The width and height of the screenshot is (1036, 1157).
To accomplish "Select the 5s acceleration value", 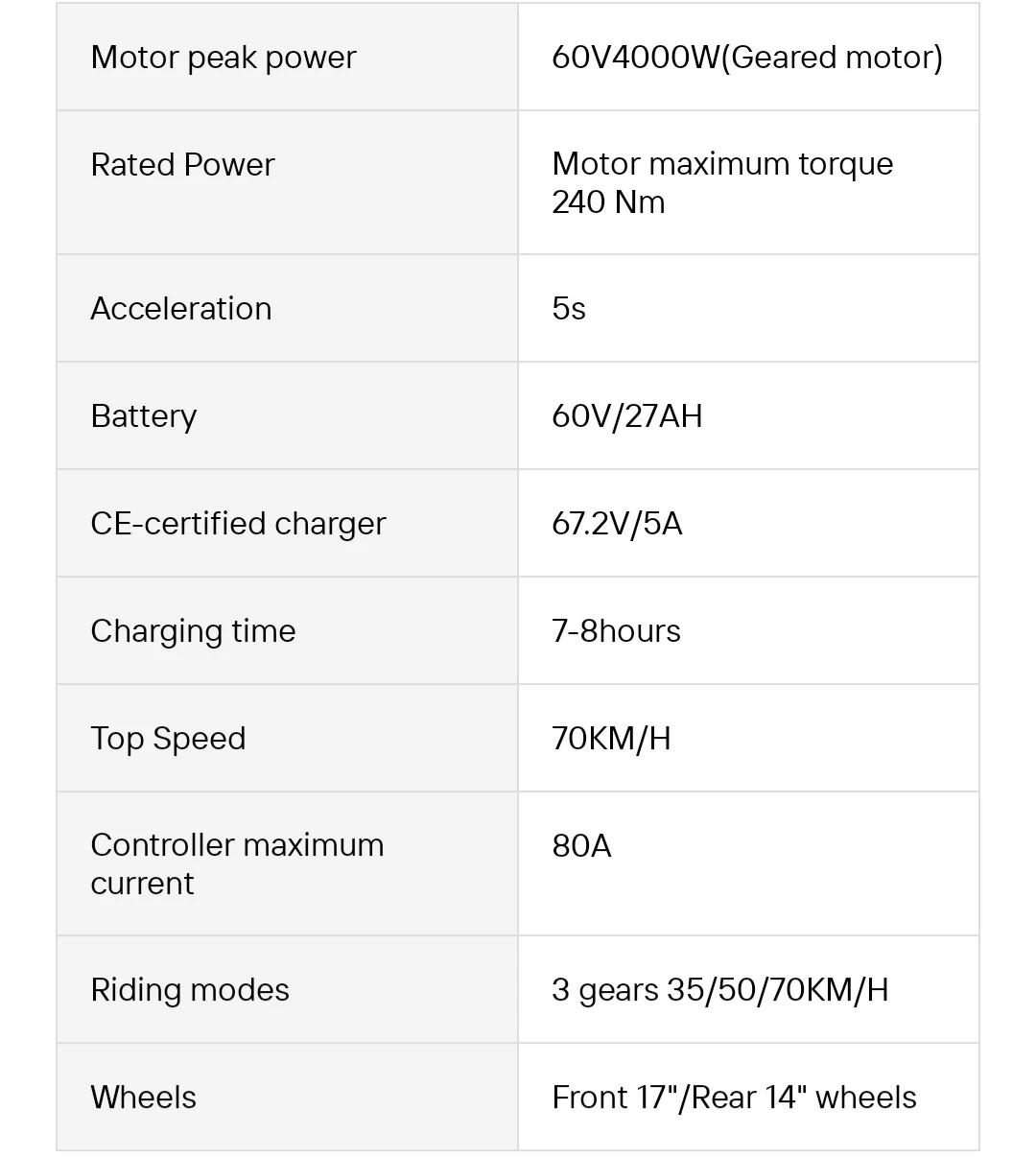I will pos(569,309).
